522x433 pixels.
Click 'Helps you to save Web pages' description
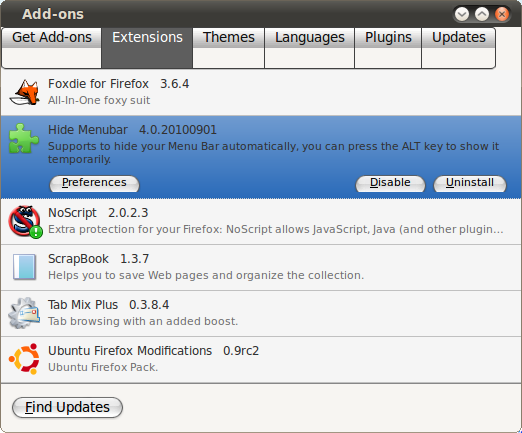[x=206, y=275]
